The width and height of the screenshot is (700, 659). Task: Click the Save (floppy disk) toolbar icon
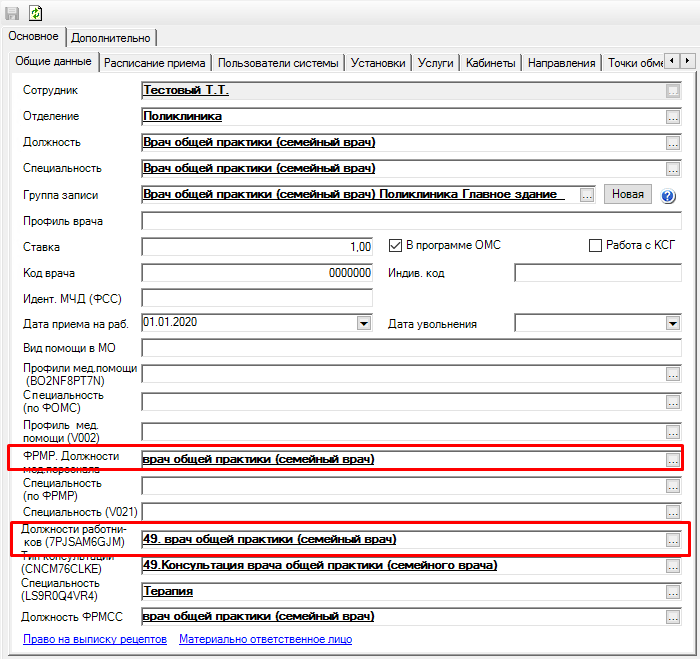[x=12, y=13]
